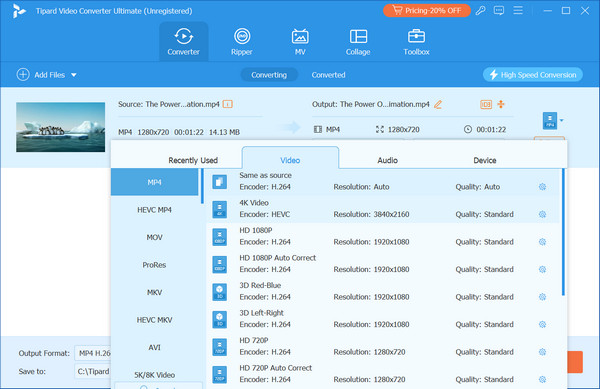Choose MKV in format list
The width and height of the screenshot is (600, 389).
pos(155,292)
